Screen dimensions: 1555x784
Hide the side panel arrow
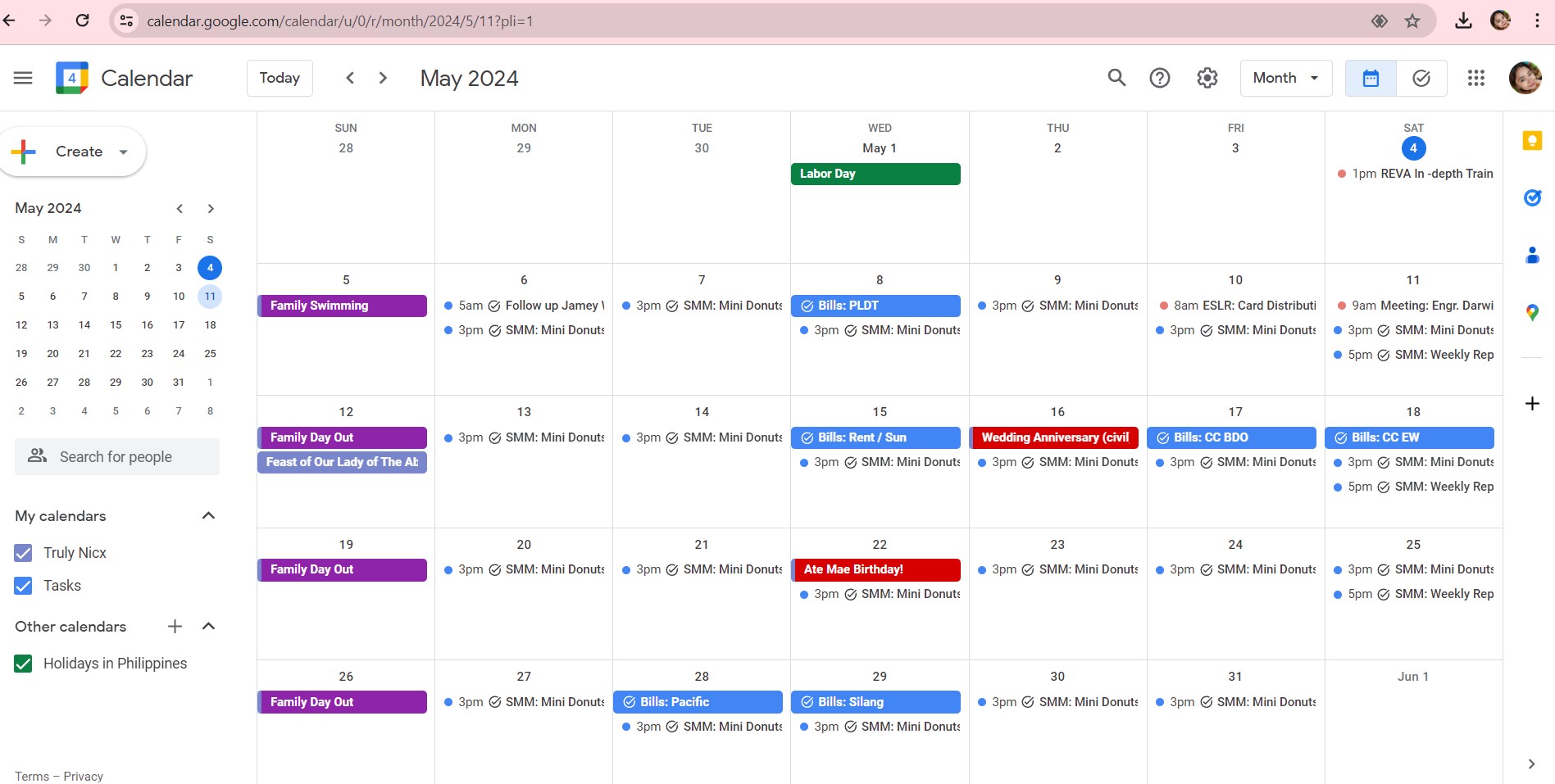[x=1531, y=764]
